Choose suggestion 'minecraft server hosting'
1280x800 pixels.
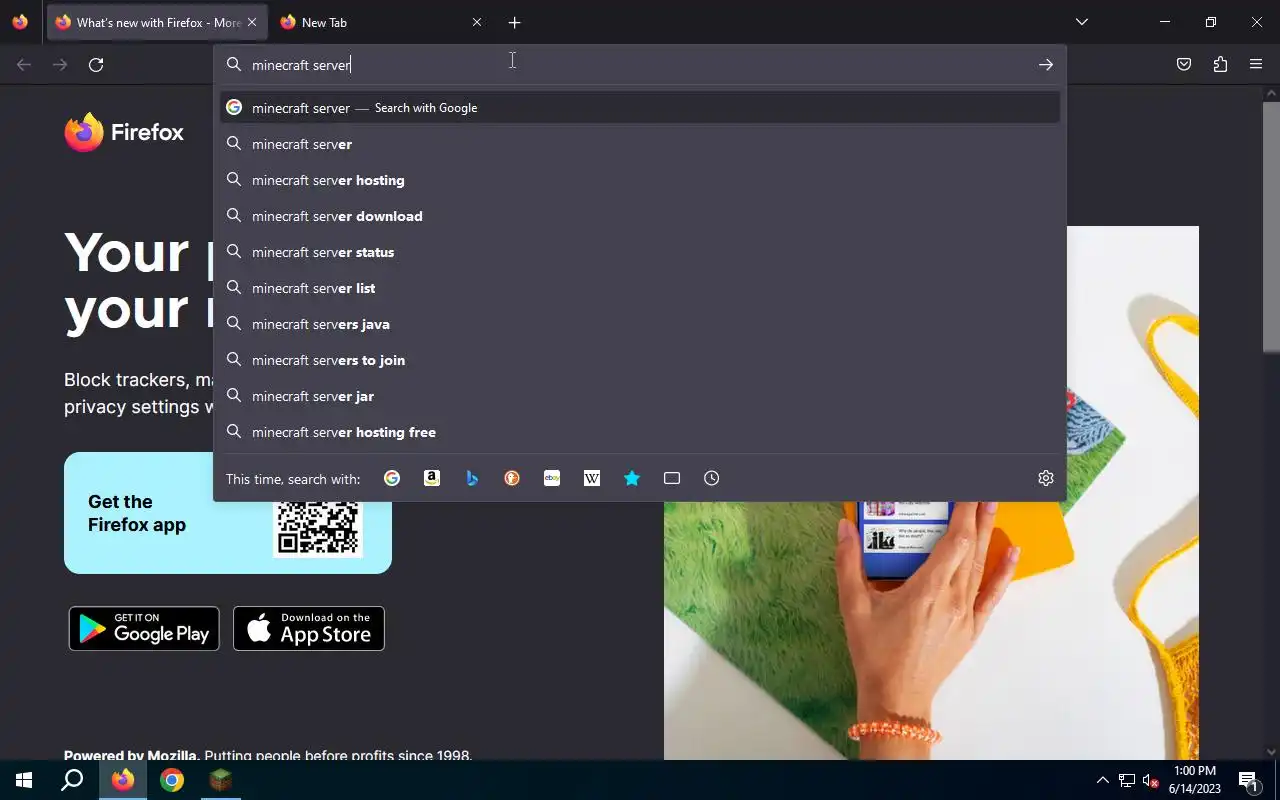coord(640,180)
